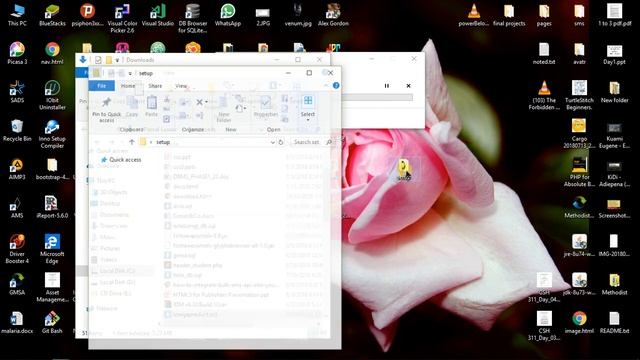The image size is (640, 360).
Task: Open DB Browser for SQLite shortcut
Action: coord(193,19)
